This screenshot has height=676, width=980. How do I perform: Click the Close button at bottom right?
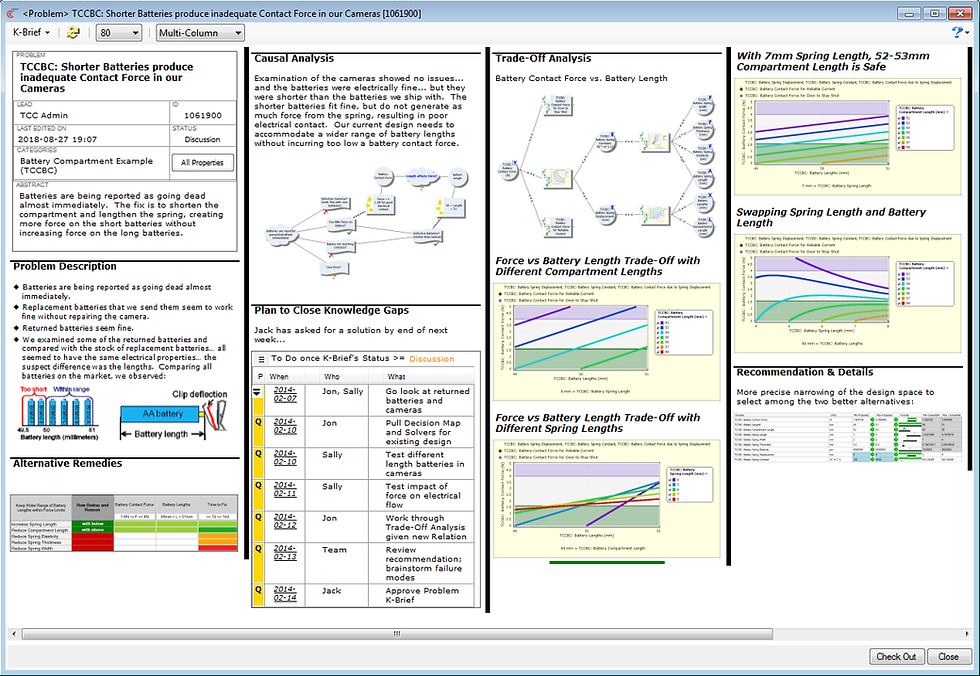(x=948, y=657)
